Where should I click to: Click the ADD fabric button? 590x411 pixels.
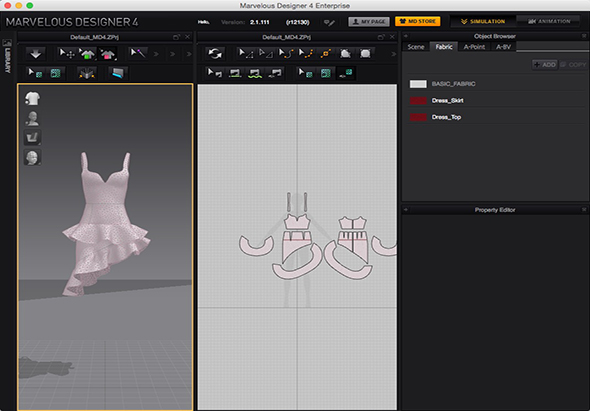point(544,65)
